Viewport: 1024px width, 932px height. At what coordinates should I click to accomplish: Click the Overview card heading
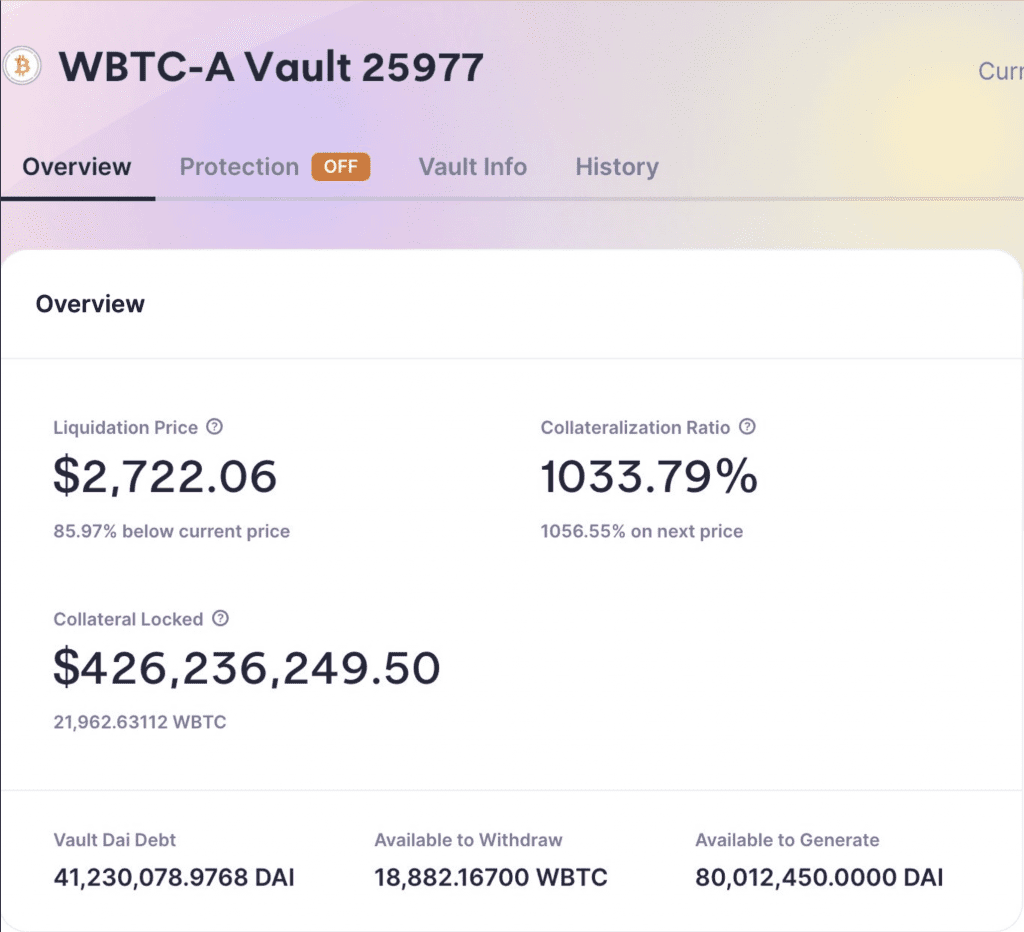point(90,304)
